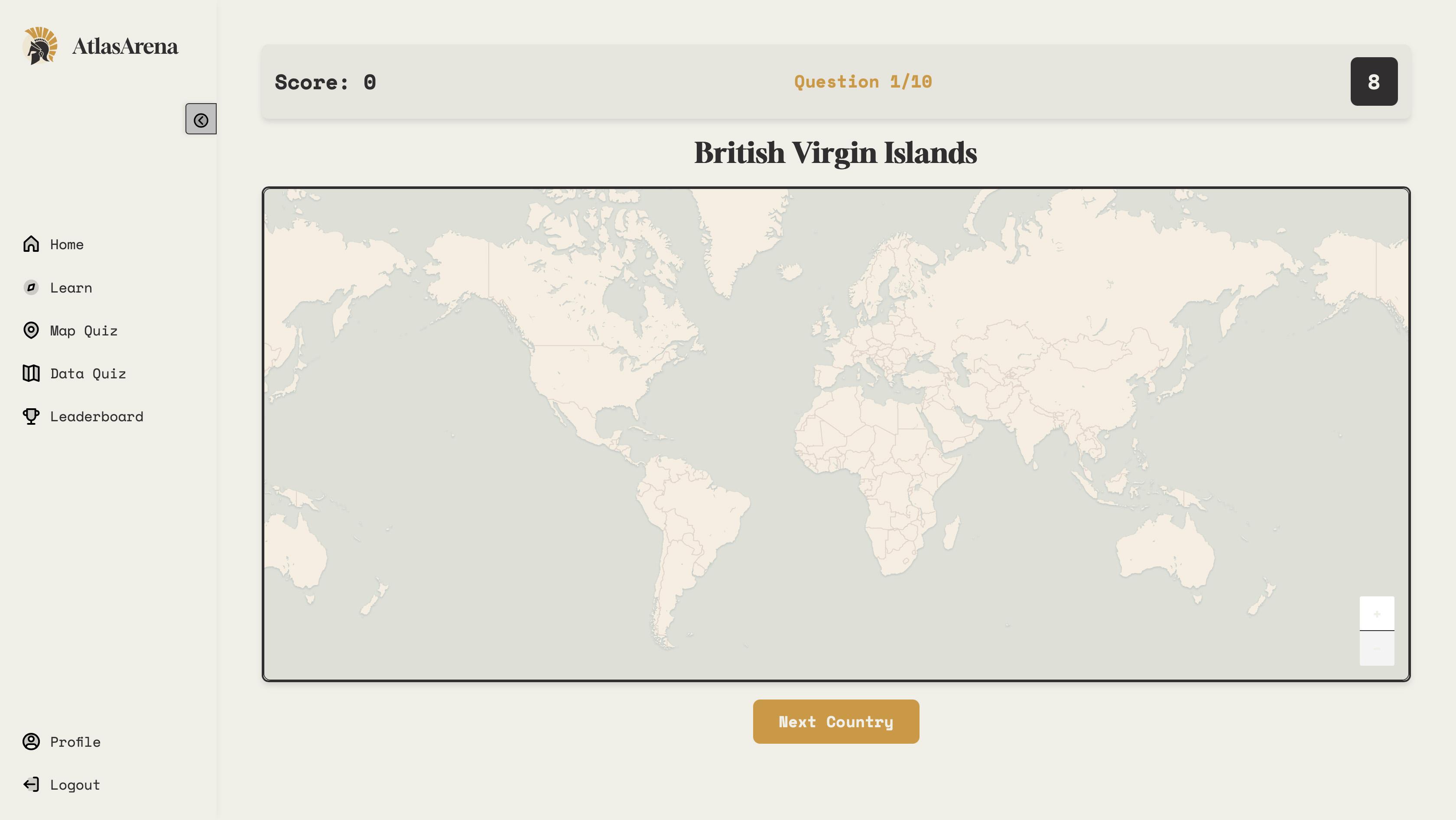Collapse the sidebar with the chevron button
Viewport: 1456px width, 820px height.
pyautogui.click(x=201, y=119)
